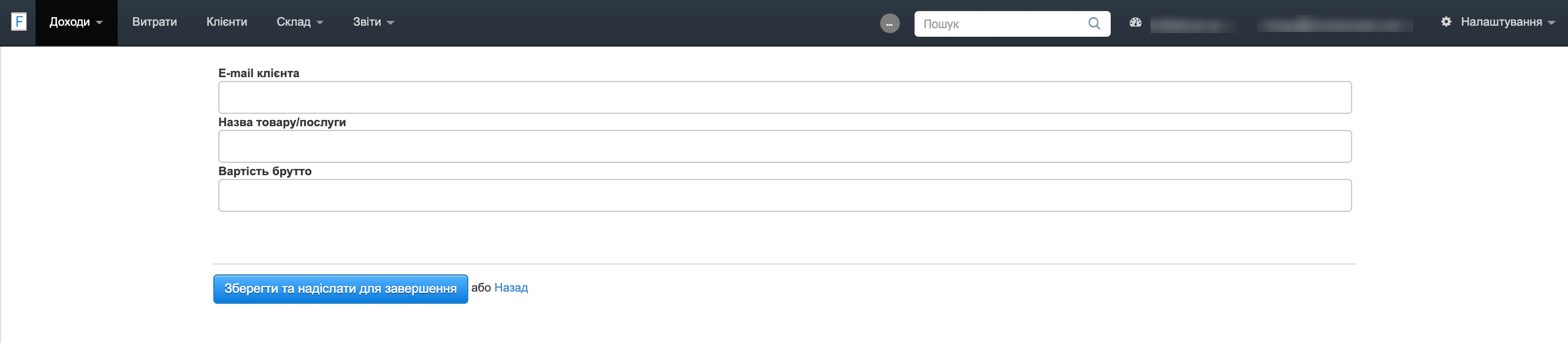Open the dashboard gauge icon

[1135, 23]
